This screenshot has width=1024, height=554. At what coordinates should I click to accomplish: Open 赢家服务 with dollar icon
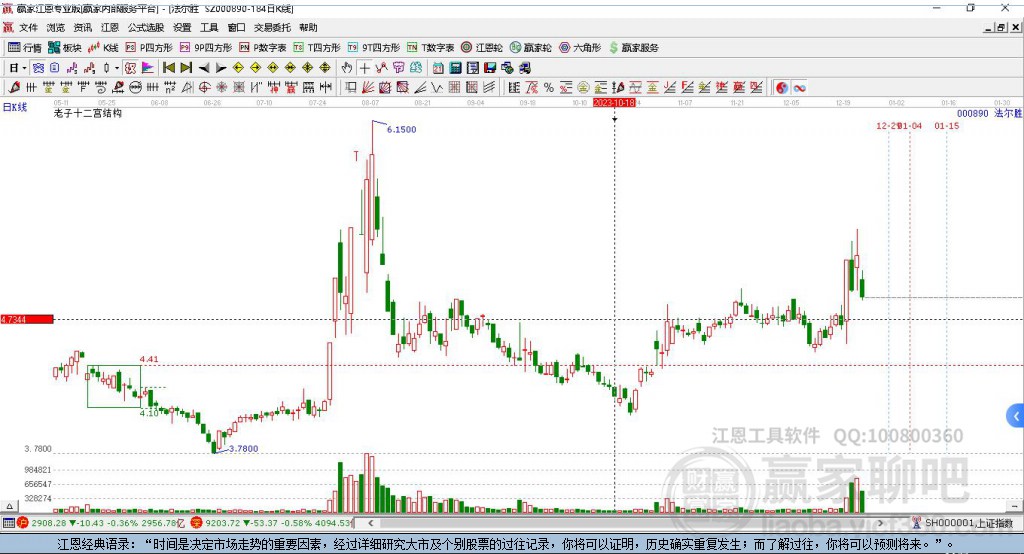point(634,48)
